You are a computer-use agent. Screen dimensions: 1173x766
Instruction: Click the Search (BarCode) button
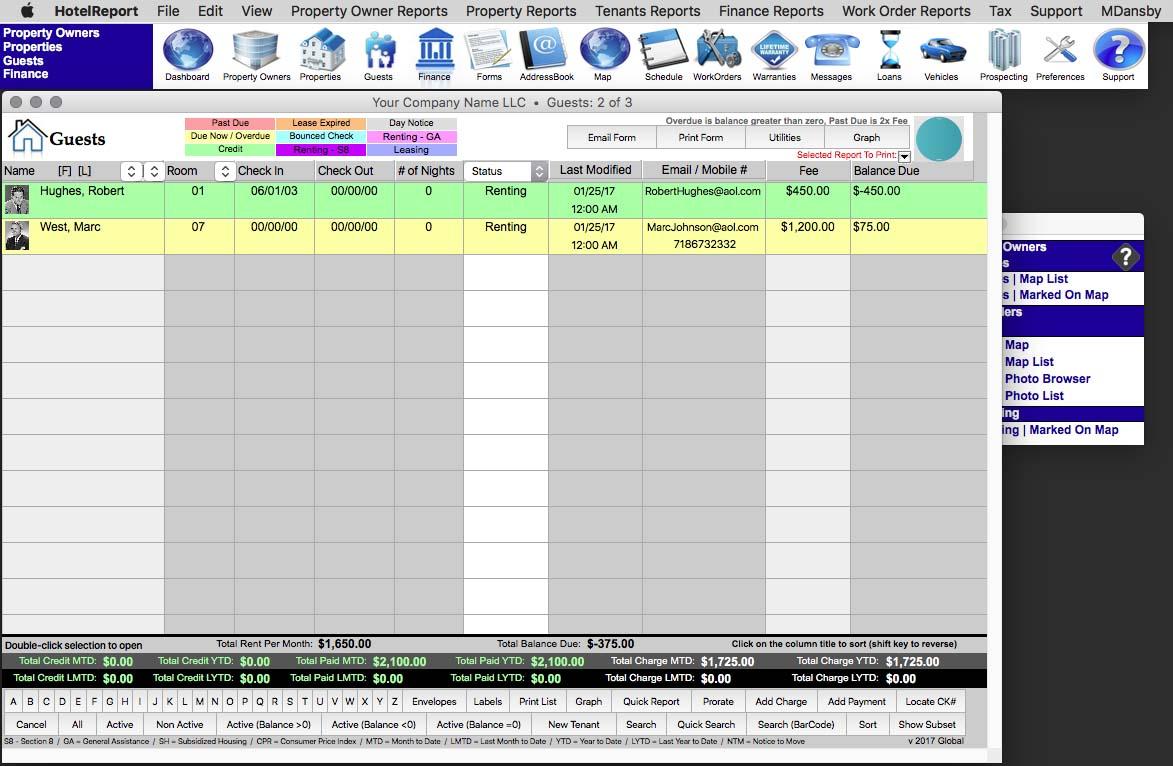click(x=796, y=724)
